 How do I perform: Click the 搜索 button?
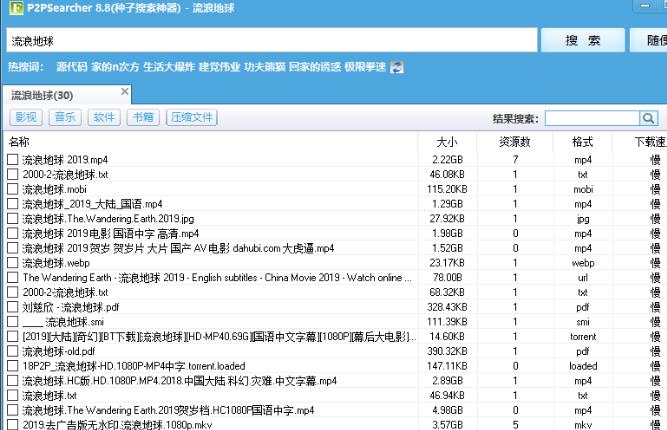click(x=582, y=40)
